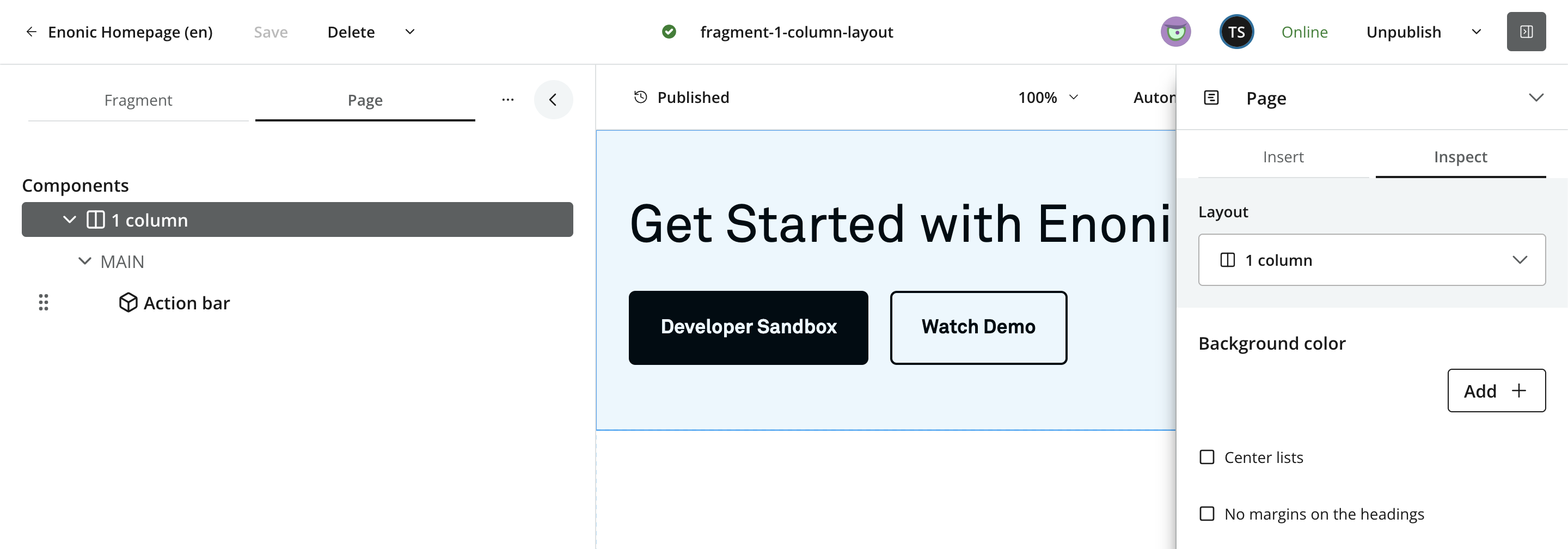Open the three-dots more options menu

coord(507,100)
